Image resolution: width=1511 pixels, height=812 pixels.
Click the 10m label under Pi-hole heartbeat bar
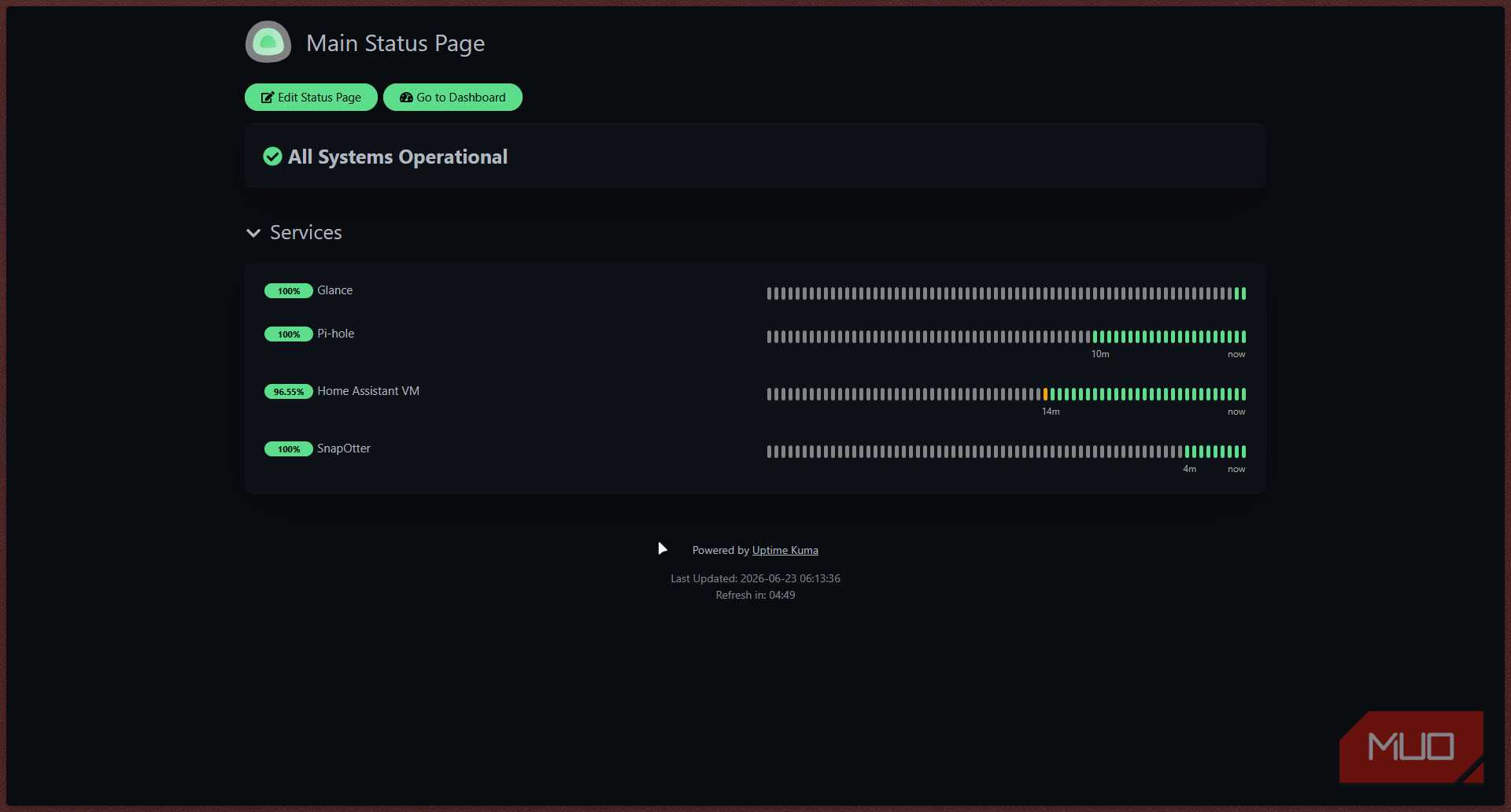[x=1100, y=354]
